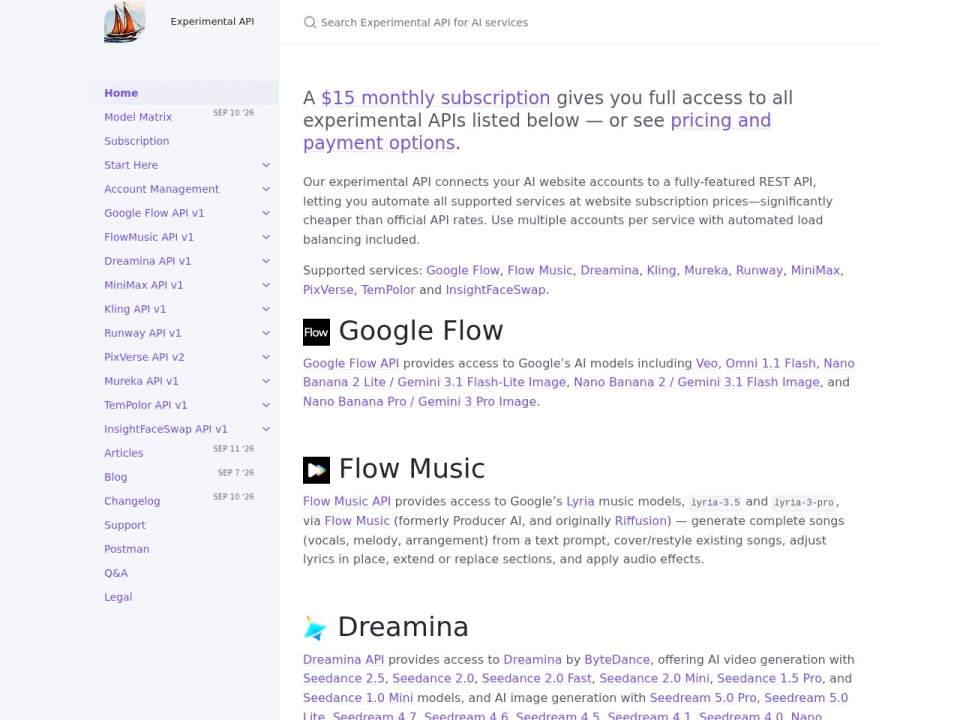Expand Dreamina API v1 chevron
Screen dimensions: 960x720
(x=266, y=261)
